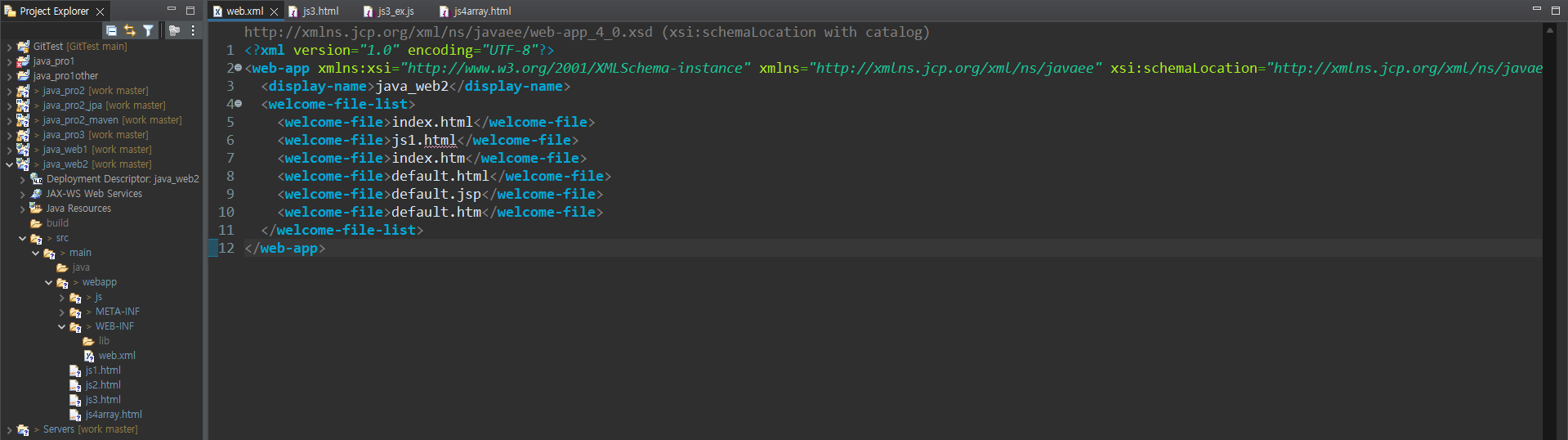Toggle Link with Editor arrows icon
This screenshot has height=440, width=1568.
click(x=130, y=30)
